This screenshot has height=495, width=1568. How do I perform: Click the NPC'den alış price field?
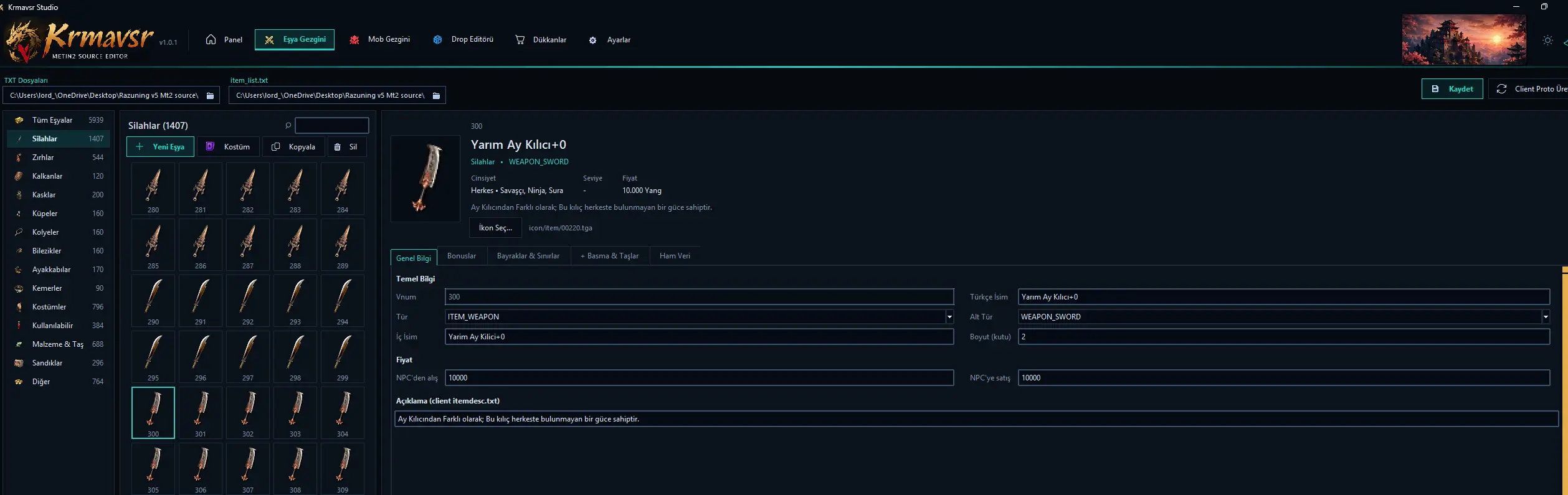coord(699,378)
